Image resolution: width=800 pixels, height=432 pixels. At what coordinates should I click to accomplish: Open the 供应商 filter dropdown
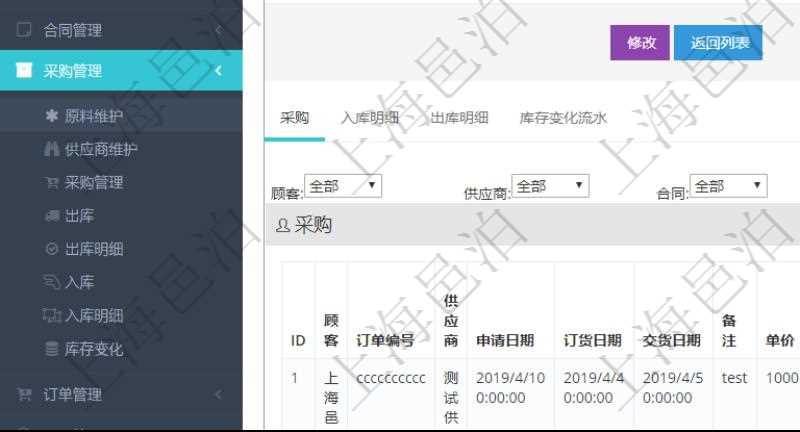(x=550, y=186)
